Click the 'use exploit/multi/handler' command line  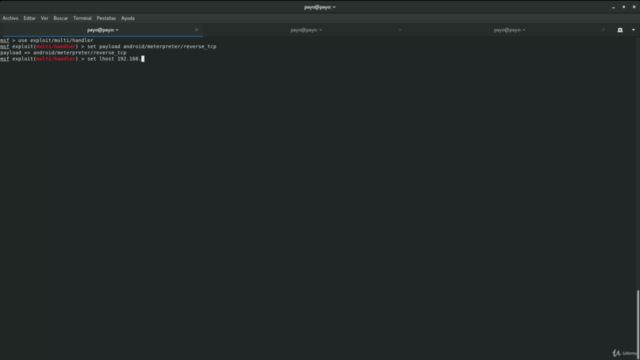pyautogui.click(x=47, y=40)
